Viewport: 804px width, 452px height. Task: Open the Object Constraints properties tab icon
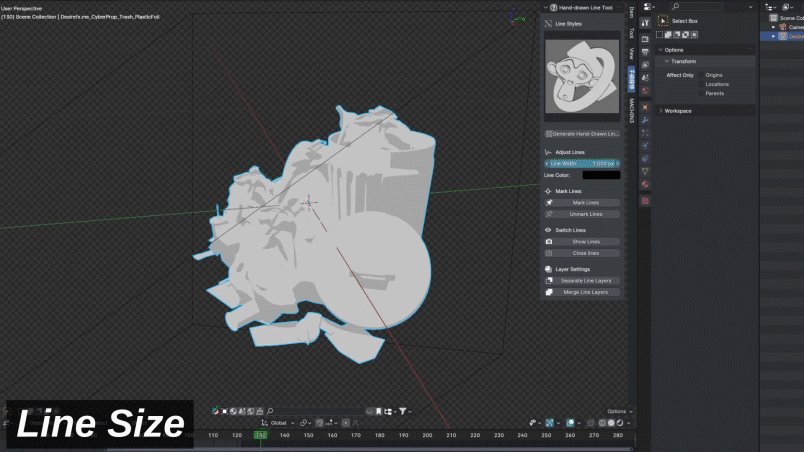click(x=645, y=158)
